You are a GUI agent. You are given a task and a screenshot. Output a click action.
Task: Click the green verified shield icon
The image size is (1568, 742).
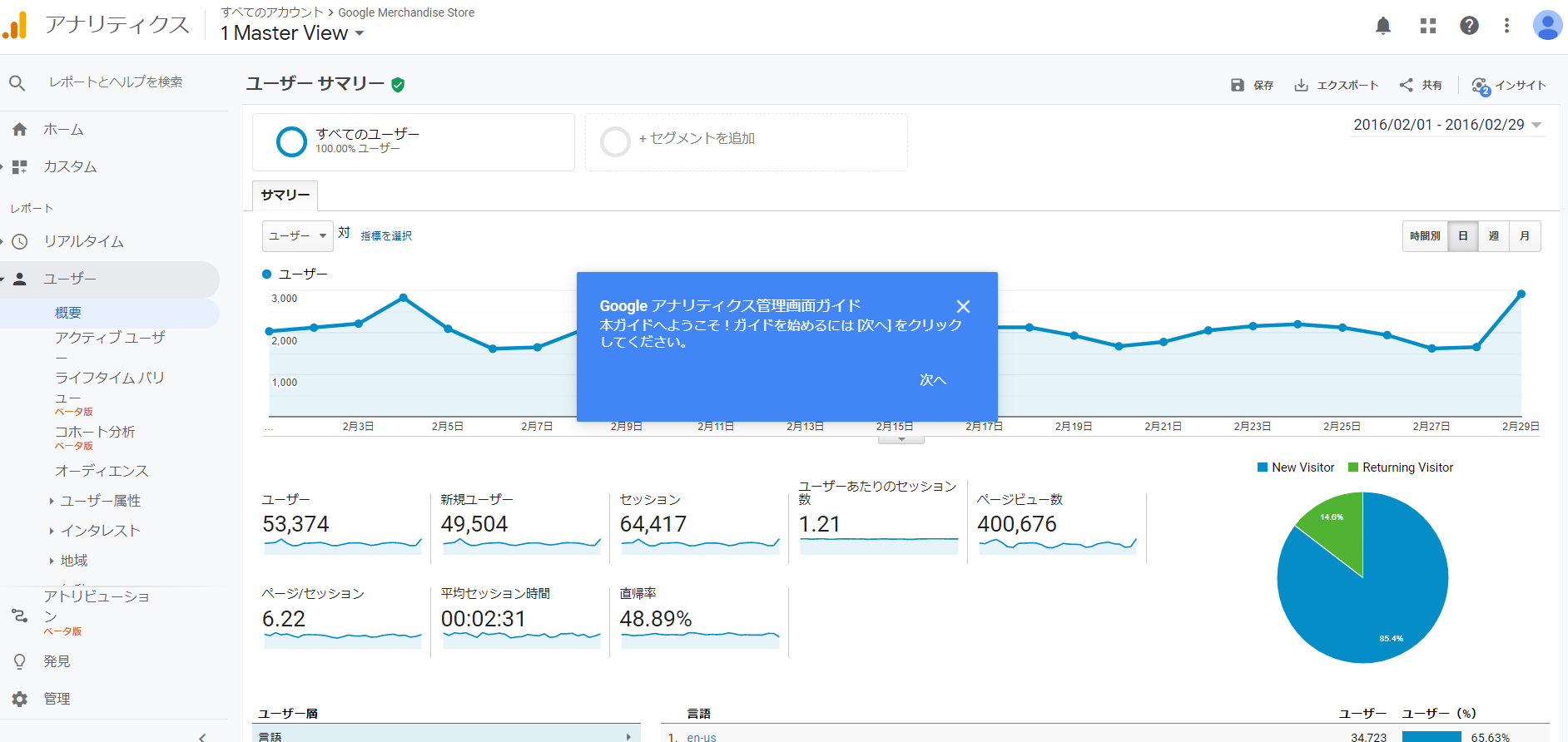pos(398,85)
